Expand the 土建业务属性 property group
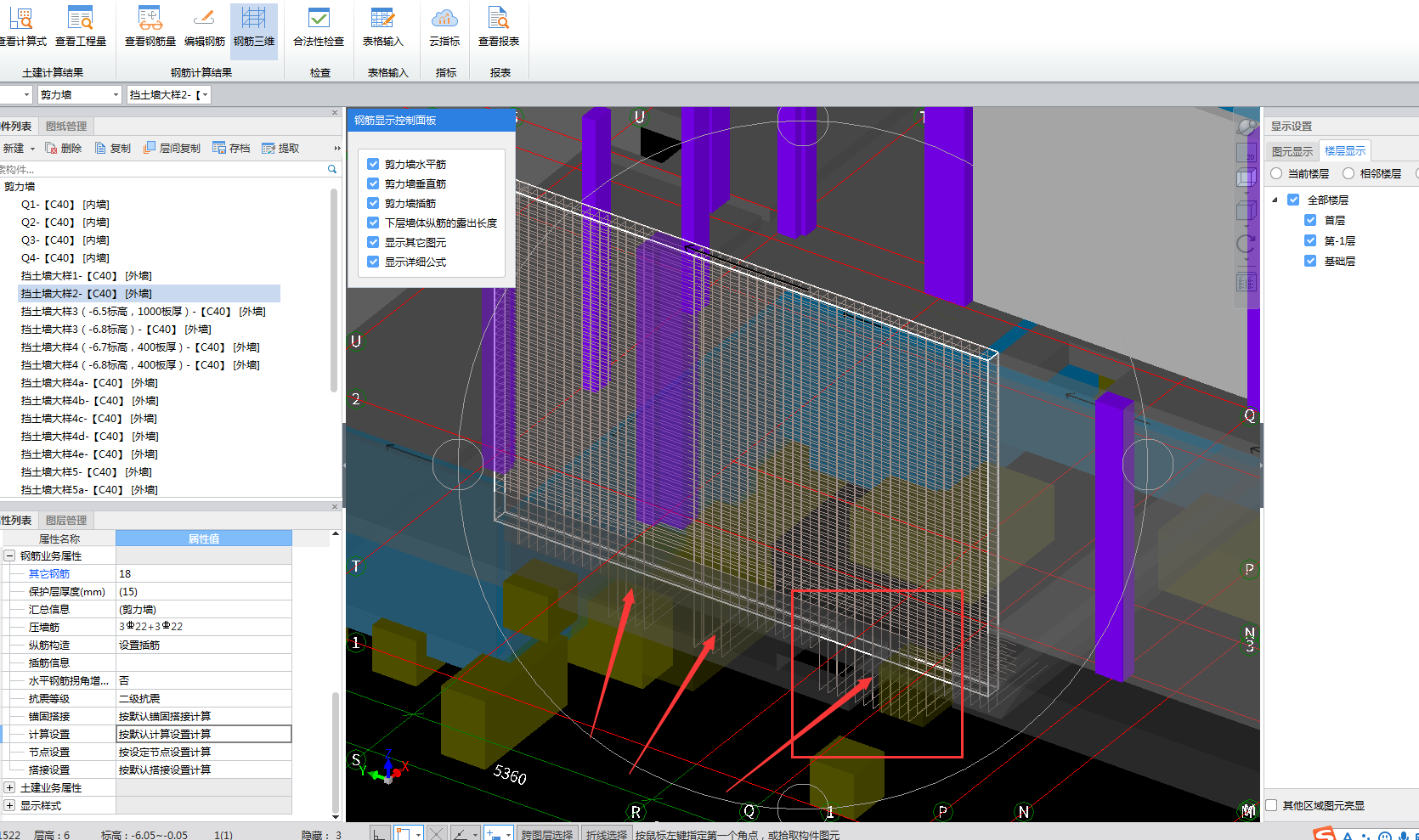1419x840 pixels. [10, 787]
